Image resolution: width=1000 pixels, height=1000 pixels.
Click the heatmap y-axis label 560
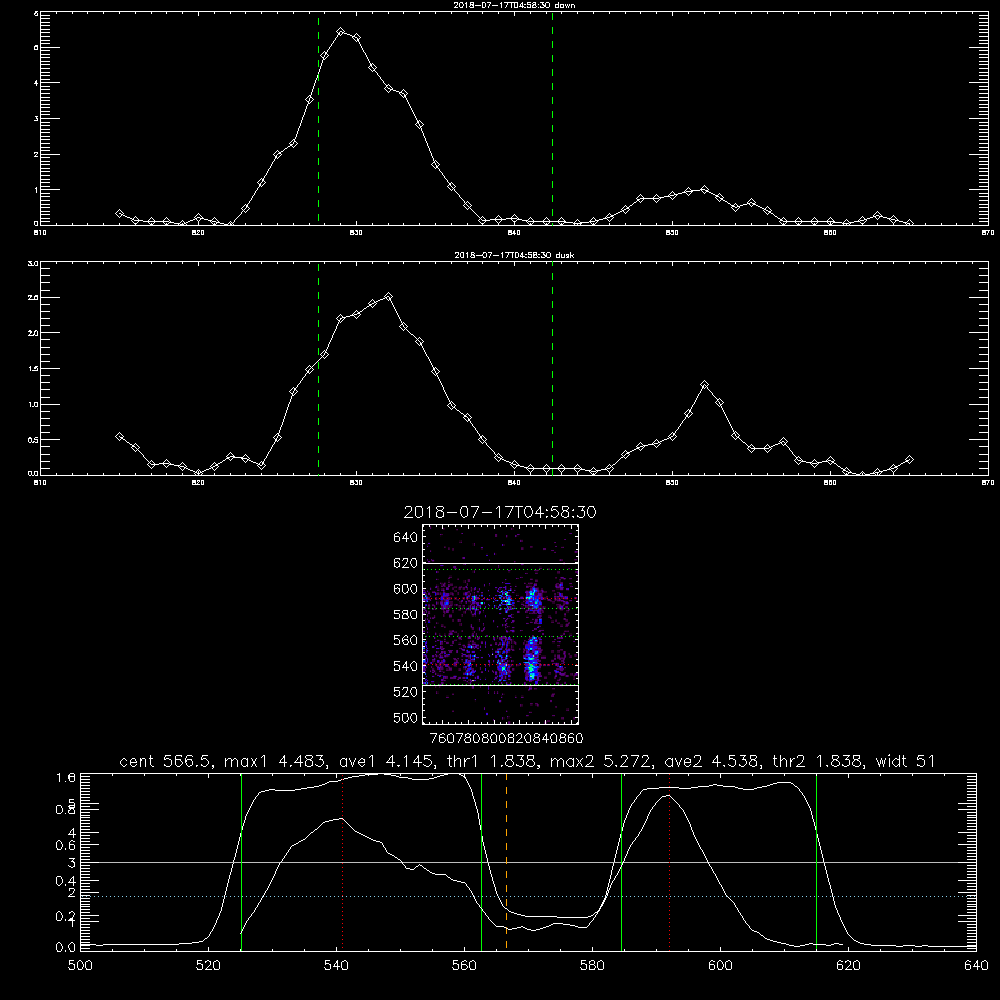tap(405, 640)
